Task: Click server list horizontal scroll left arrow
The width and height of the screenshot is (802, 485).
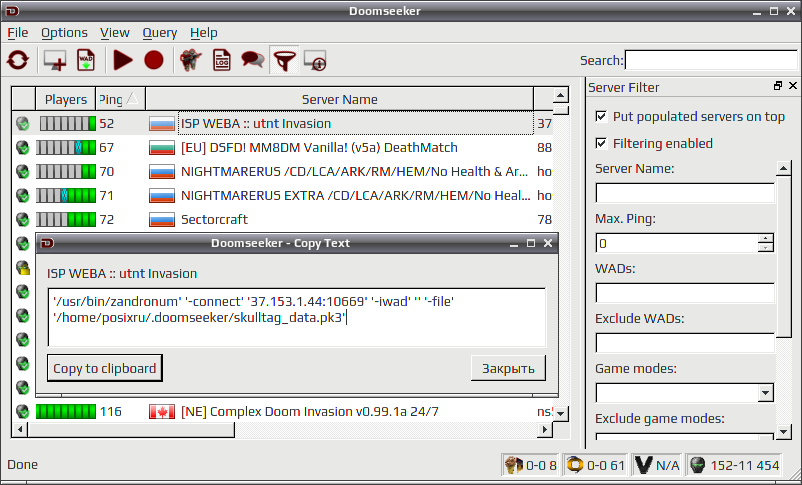Action: (20, 429)
